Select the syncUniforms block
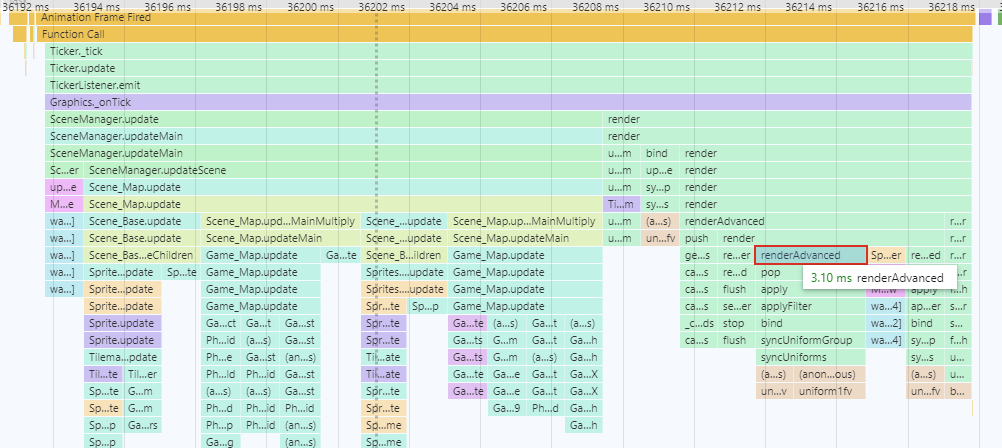Image resolution: width=1002 pixels, height=448 pixels. [x=810, y=357]
